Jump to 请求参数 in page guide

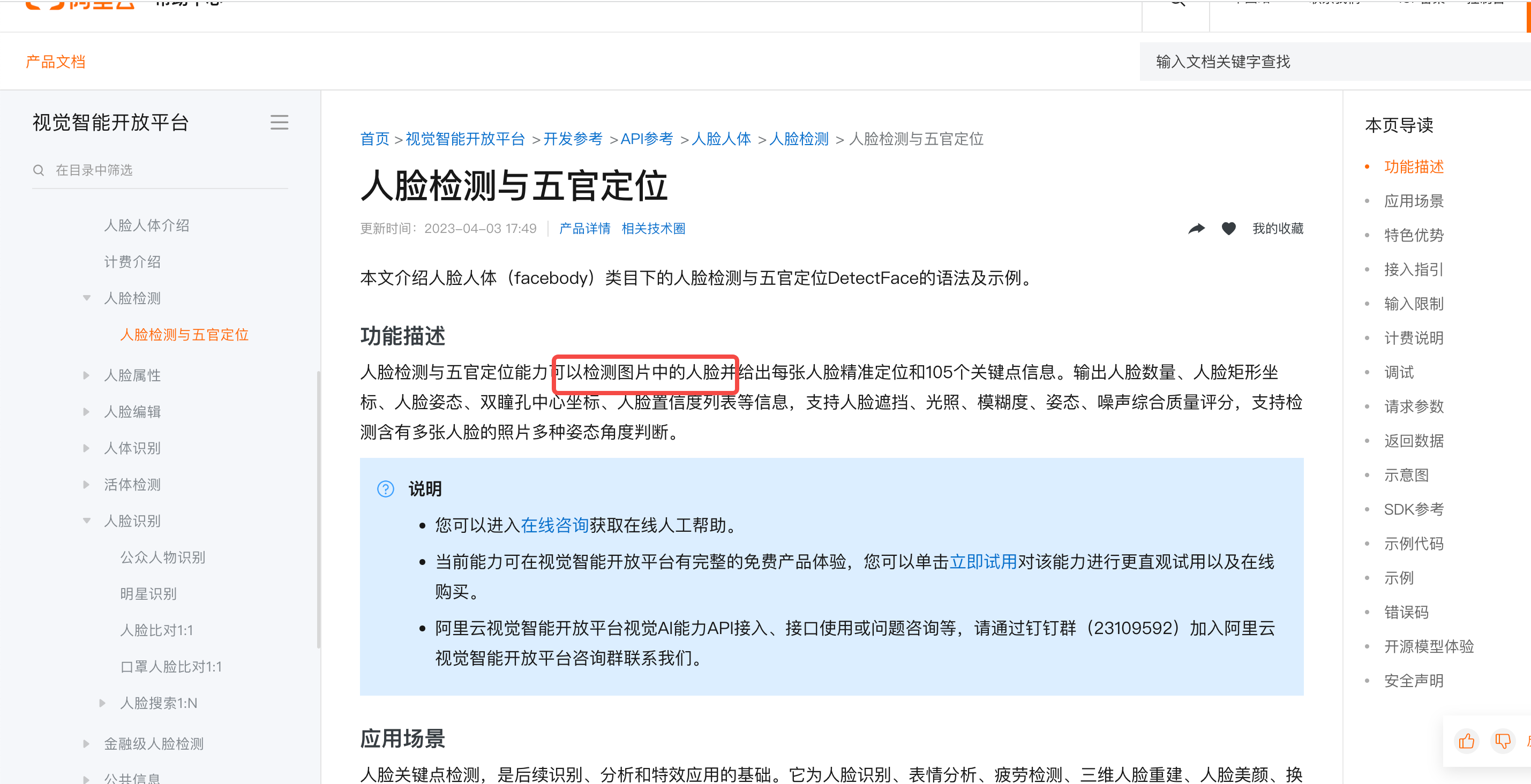(x=1413, y=407)
